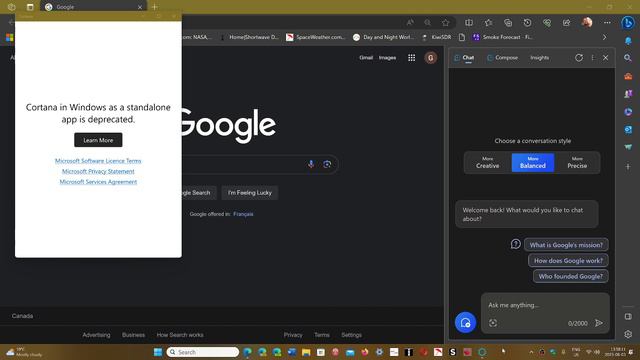Select More Precise conversation style

coord(577,162)
